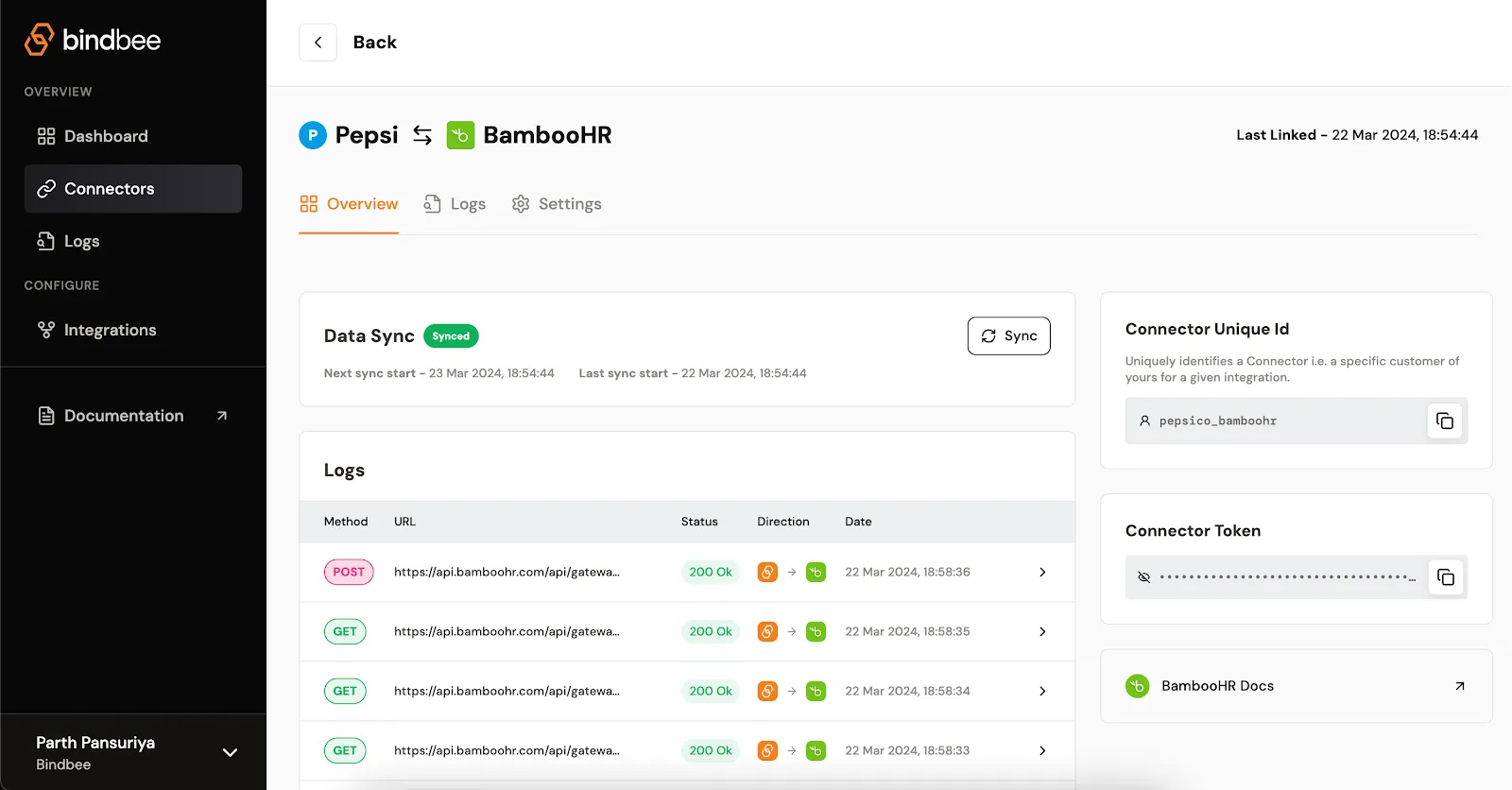This screenshot has height=790, width=1512.
Task: Copy the Connector Unique Id
Action: [x=1445, y=421]
